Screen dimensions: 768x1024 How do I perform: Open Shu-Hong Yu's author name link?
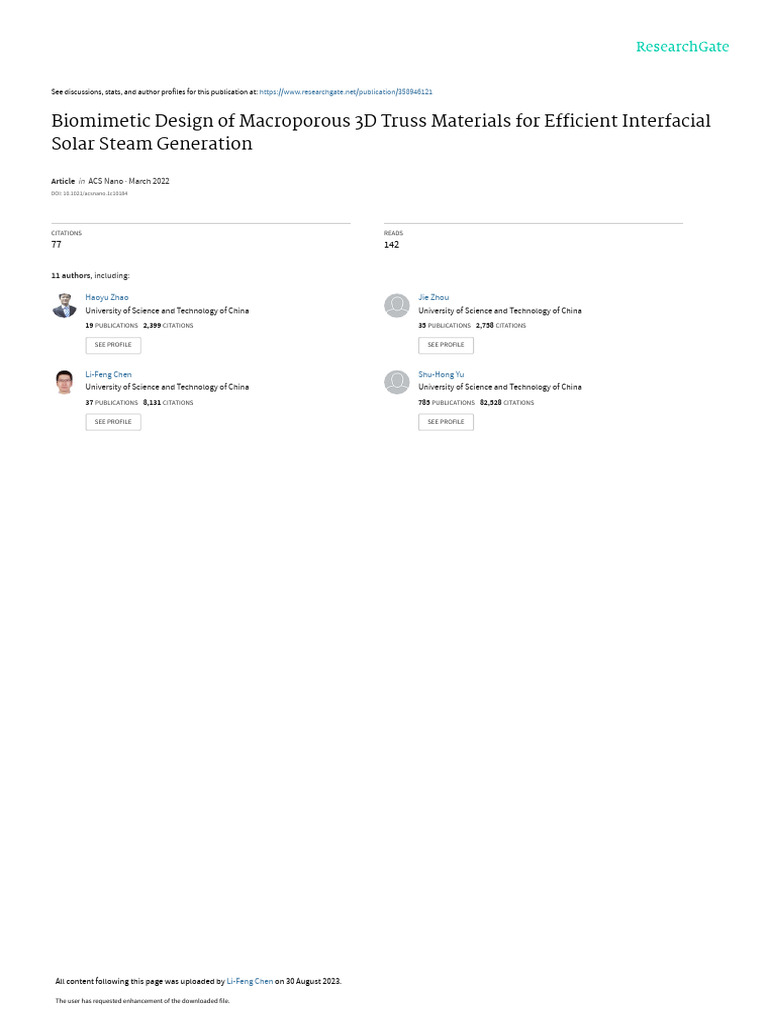441,374
